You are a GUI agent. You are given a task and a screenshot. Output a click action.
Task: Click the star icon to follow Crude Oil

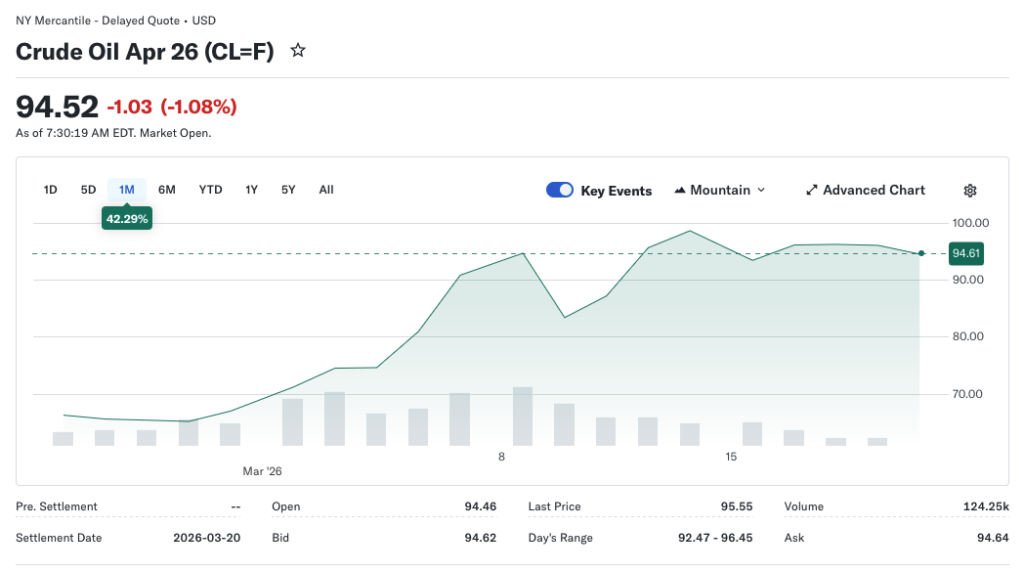coord(297,51)
